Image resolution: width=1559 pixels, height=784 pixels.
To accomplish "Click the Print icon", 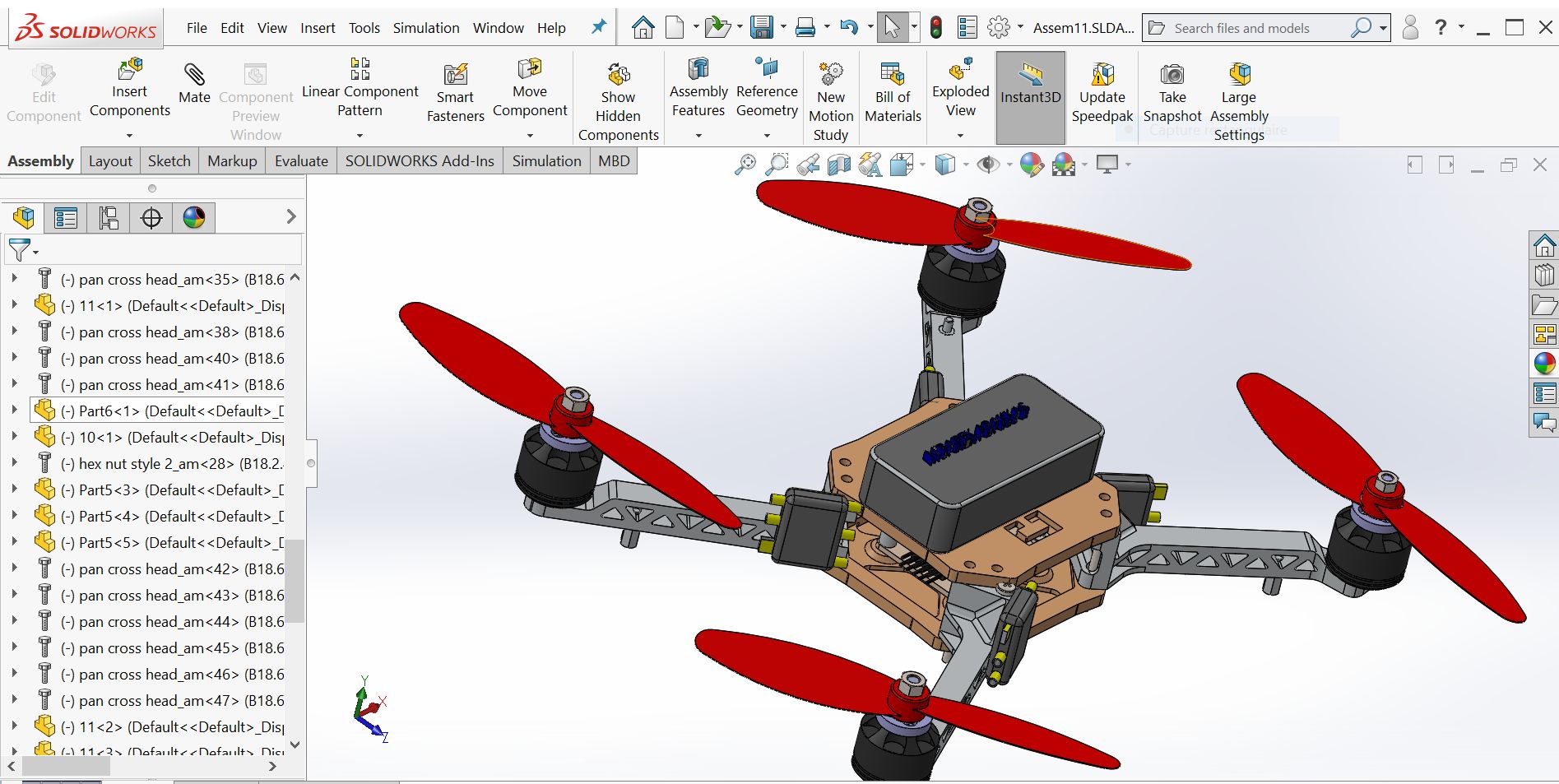I will click(805, 28).
